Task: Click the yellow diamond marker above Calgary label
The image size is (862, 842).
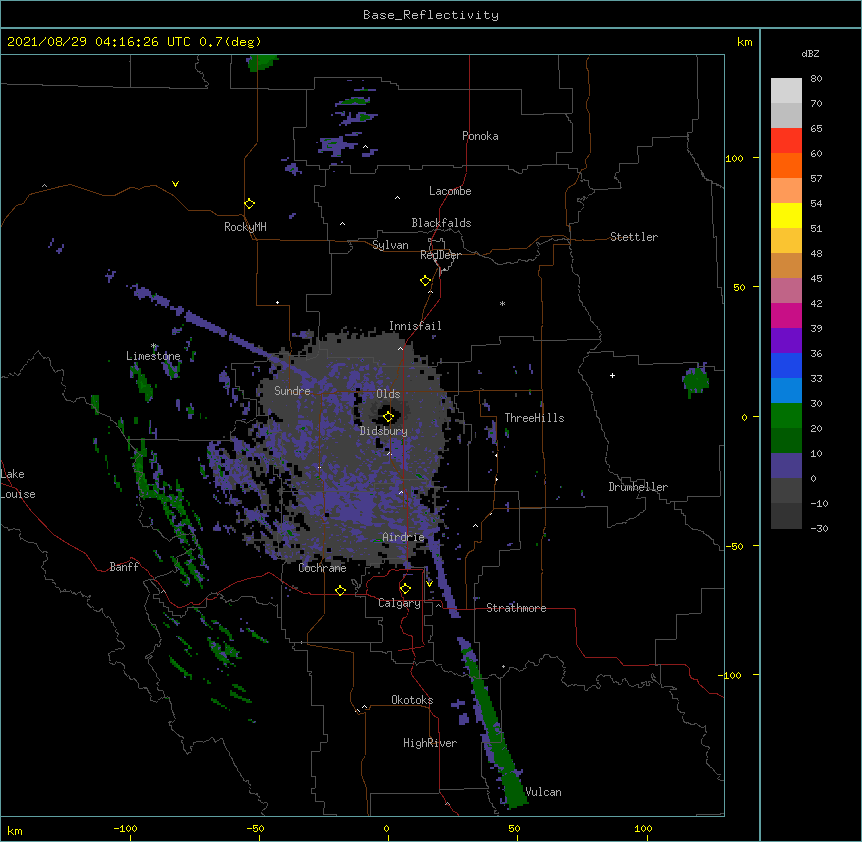Action: 405,589
